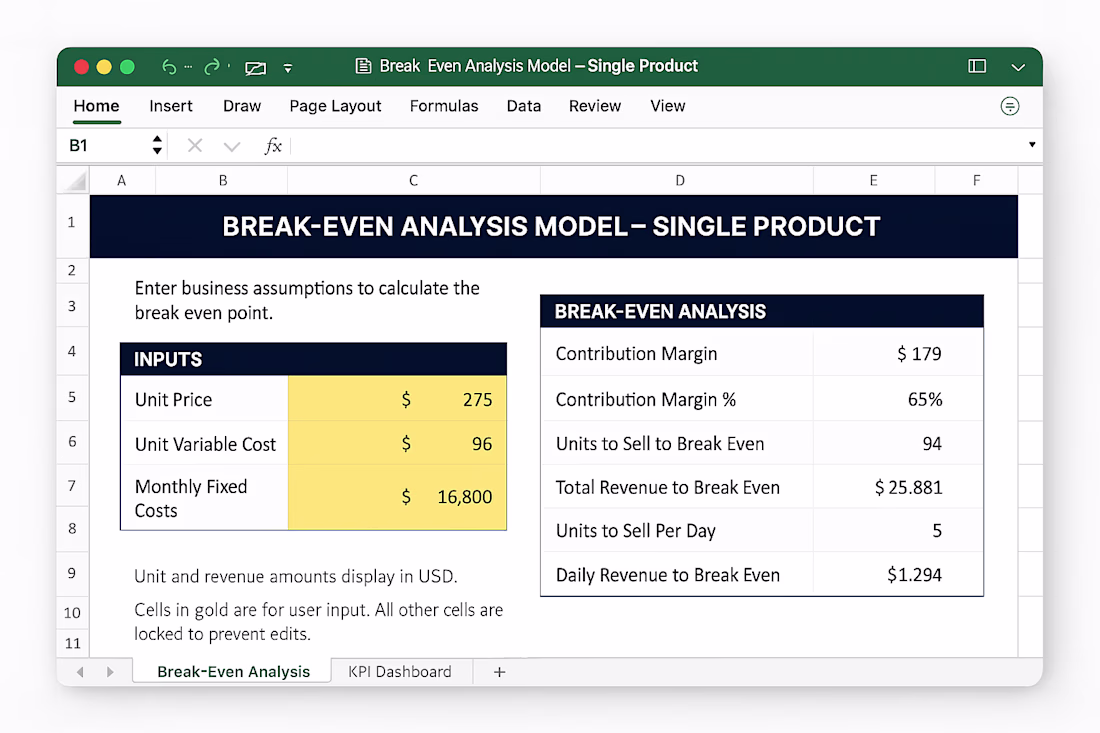Viewport: 1100px width, 733px height.
Task: Click the note about USD amounts
Action: click(x=295, y=576)
